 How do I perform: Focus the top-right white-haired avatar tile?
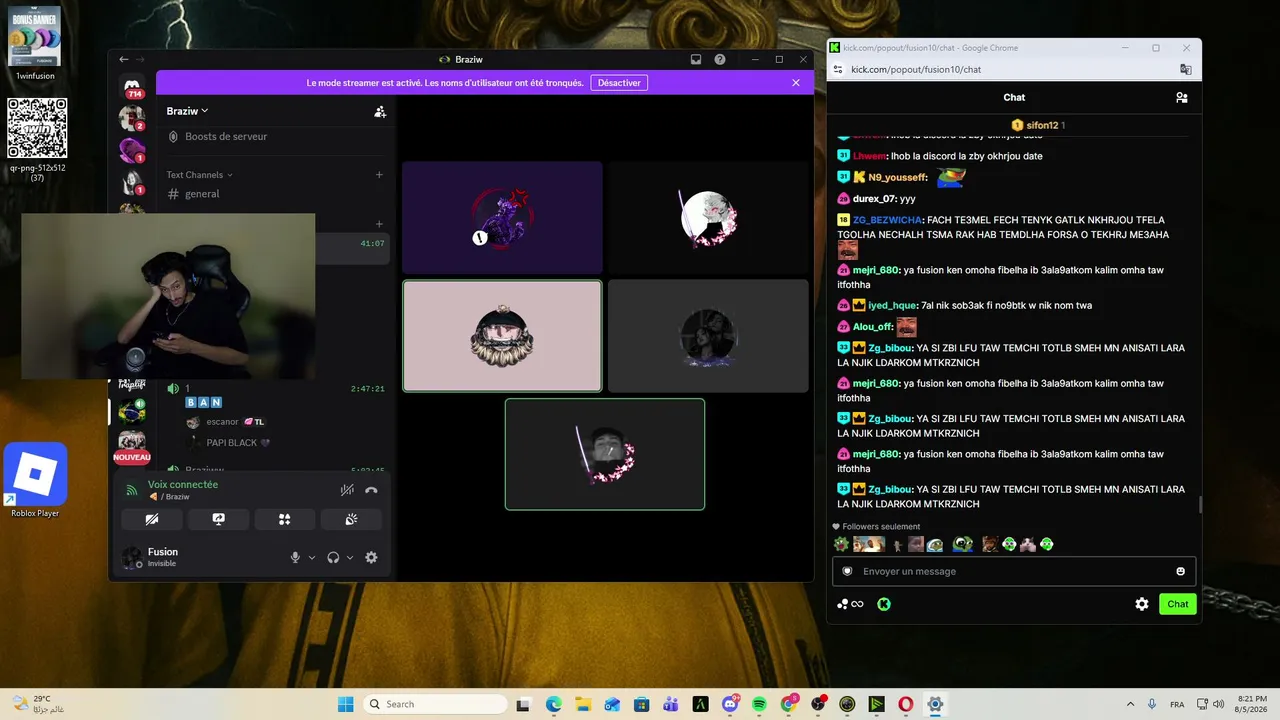click(708, 217)
